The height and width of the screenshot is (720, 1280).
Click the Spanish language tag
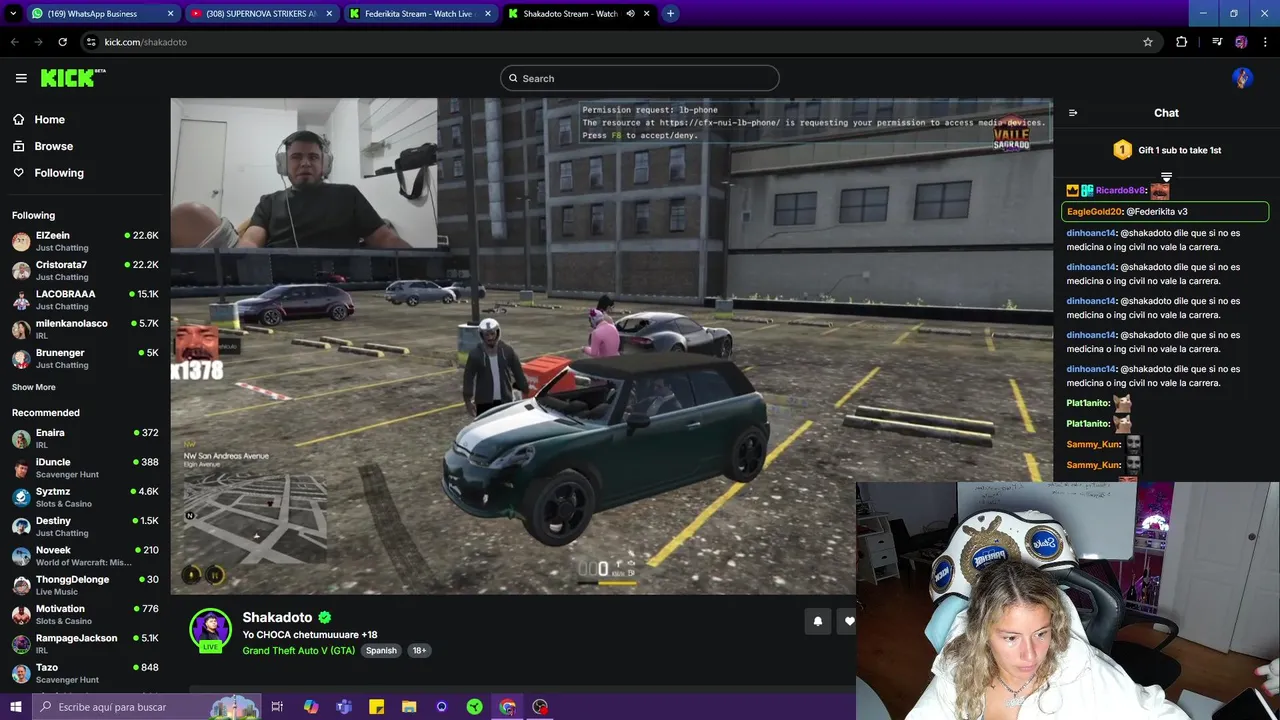[381, 650]
